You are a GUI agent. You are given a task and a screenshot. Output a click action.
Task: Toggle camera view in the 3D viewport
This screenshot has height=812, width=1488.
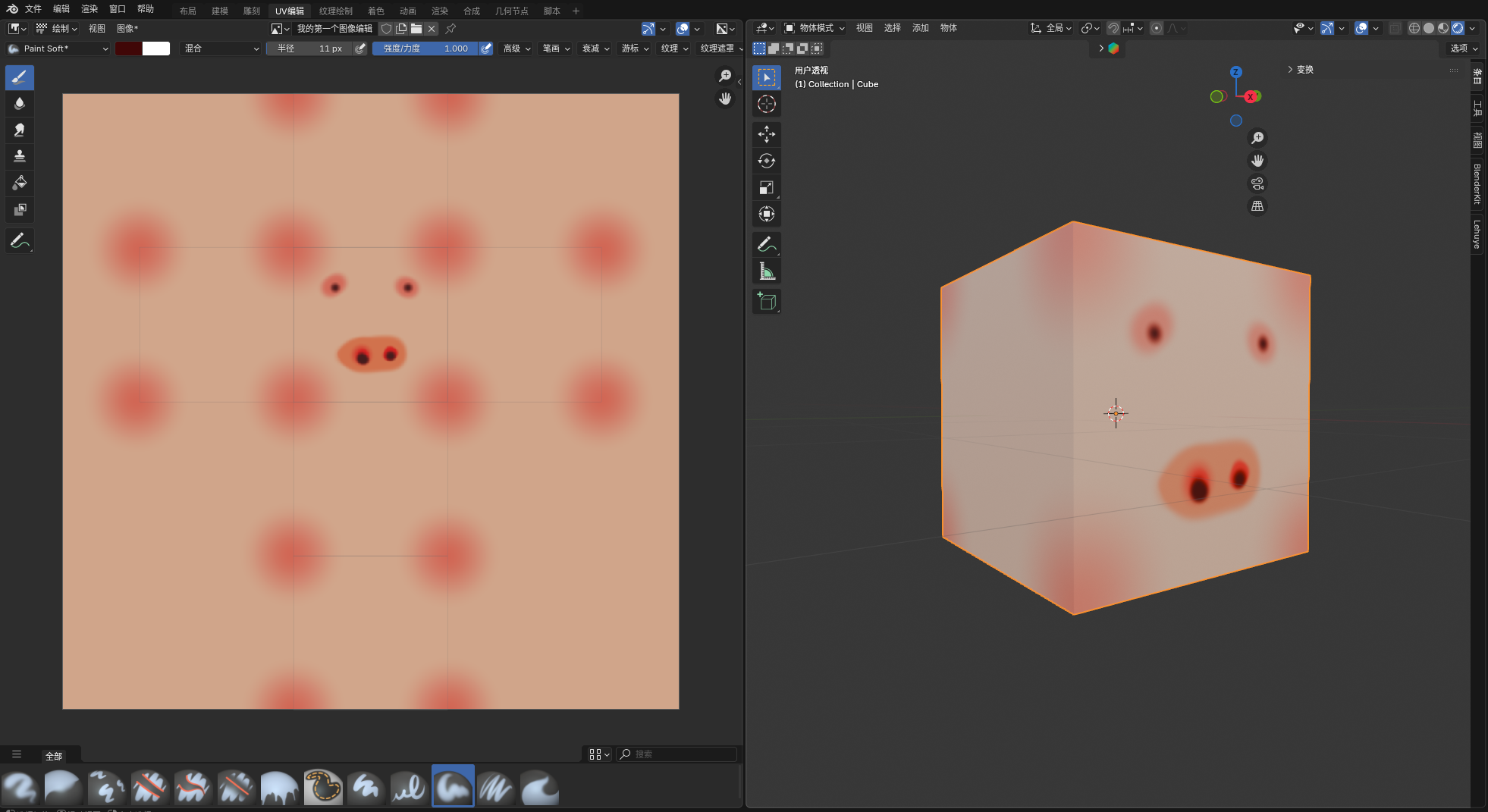pos(1257,183)
